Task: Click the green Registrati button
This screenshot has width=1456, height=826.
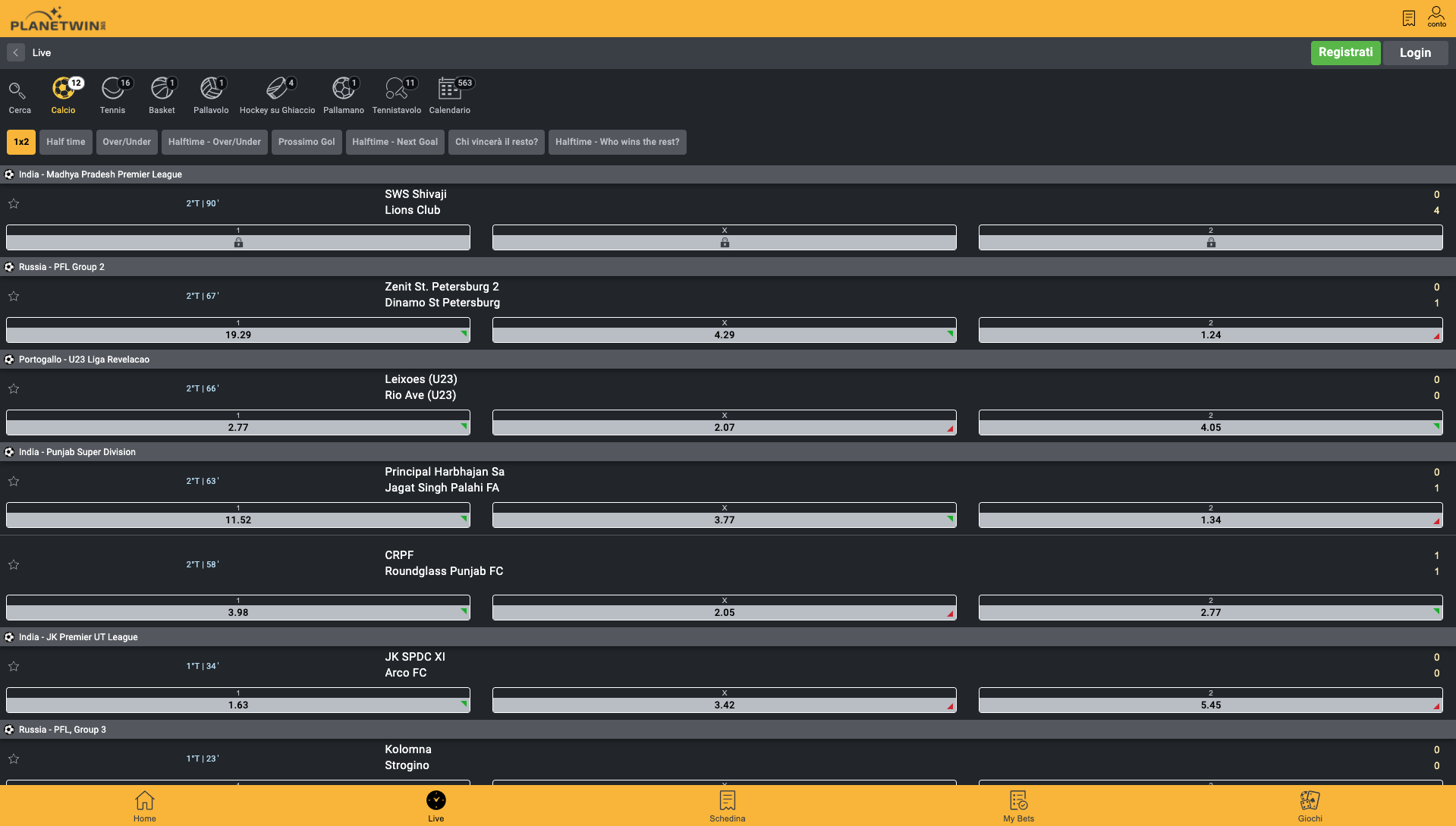Action: [x=1345, y=52]
